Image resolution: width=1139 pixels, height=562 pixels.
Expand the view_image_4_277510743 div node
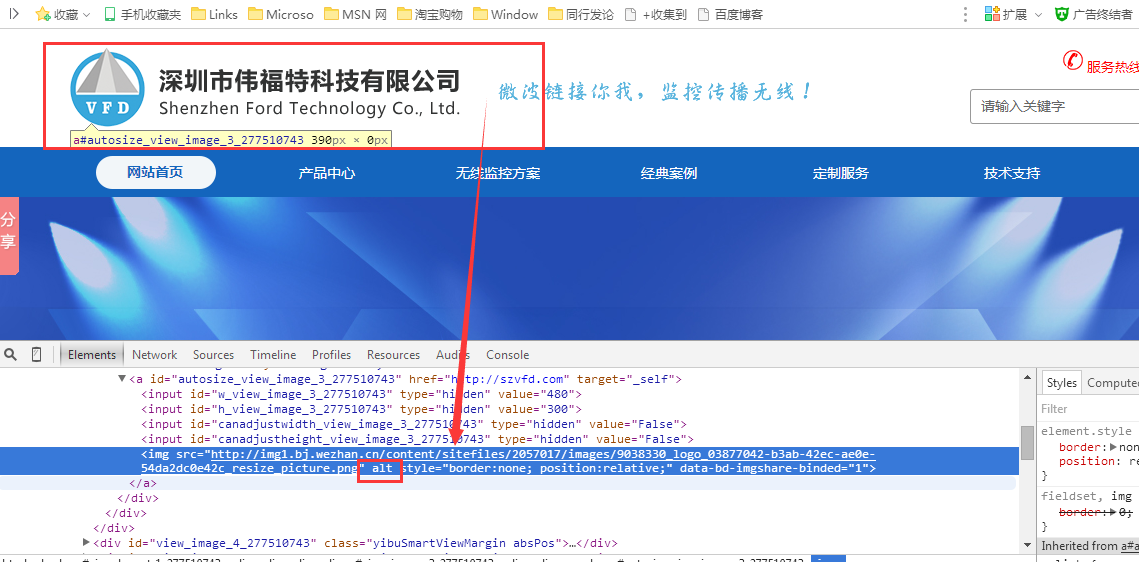click(x=86, y=542)
